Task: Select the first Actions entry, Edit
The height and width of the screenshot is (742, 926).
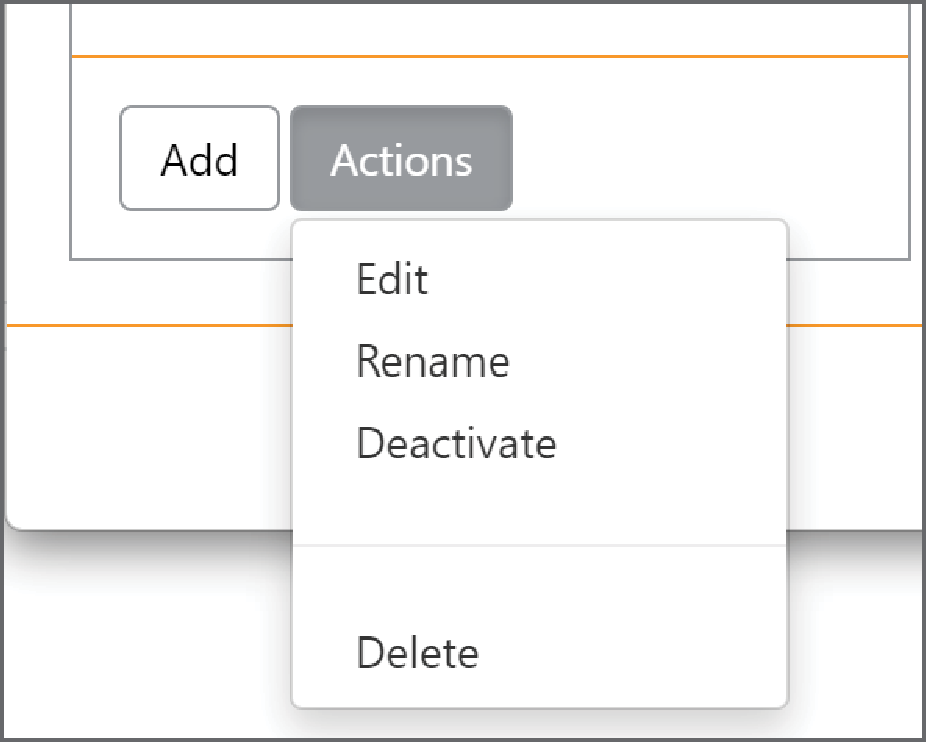Action: (x=540, y=279)
